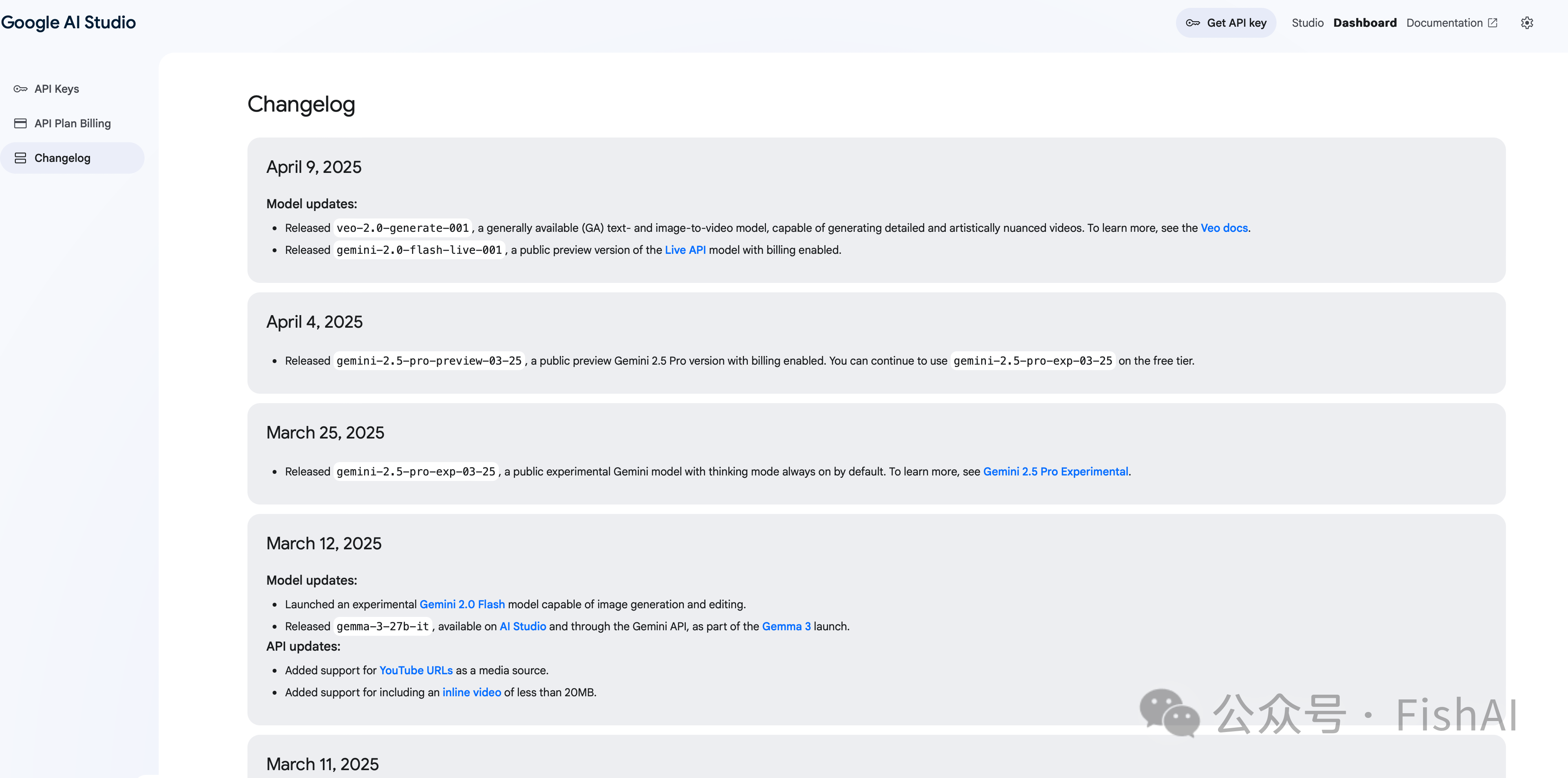The image size is (1568, 778).
Task: Open settings via the gear icon
Action: 1527,23
